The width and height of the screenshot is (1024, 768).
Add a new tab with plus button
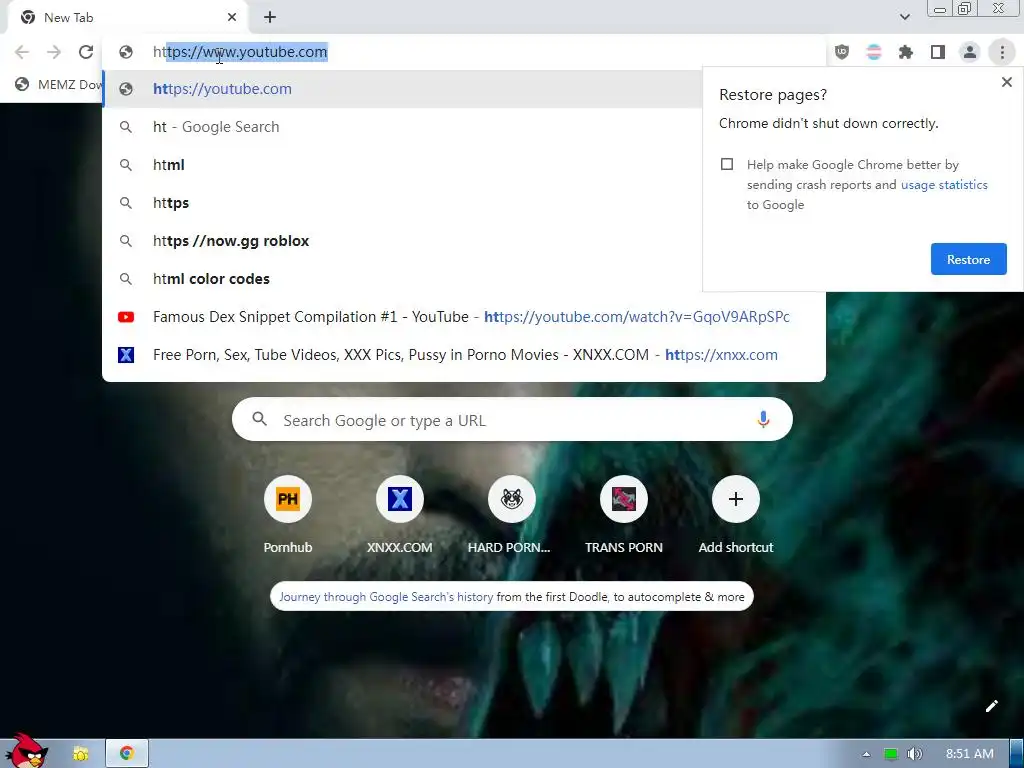(x=270, y=17)
